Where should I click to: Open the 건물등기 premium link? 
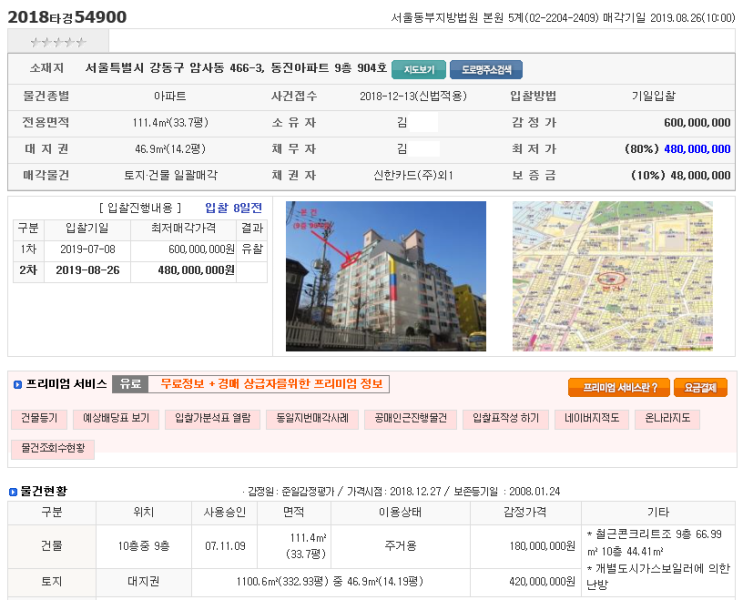39,419
